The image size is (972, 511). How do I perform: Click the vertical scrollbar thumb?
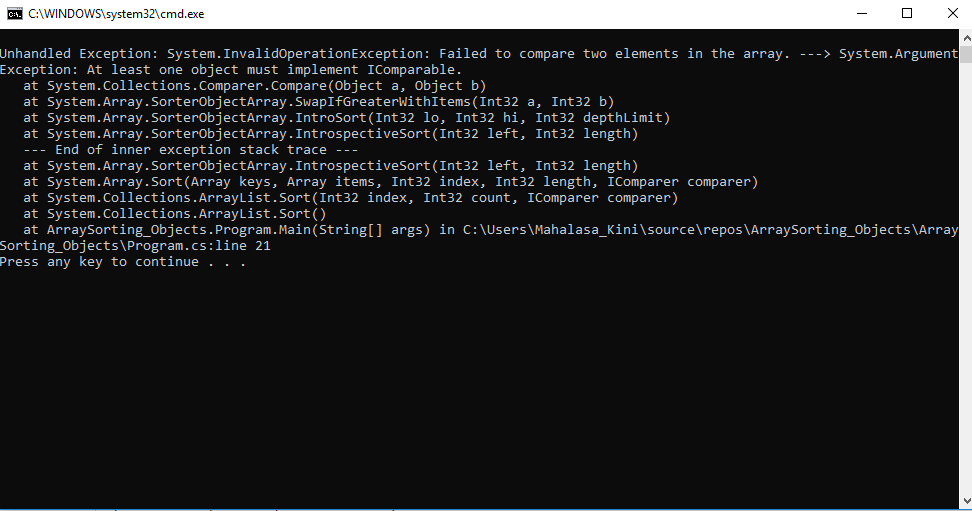coord(966,54)
